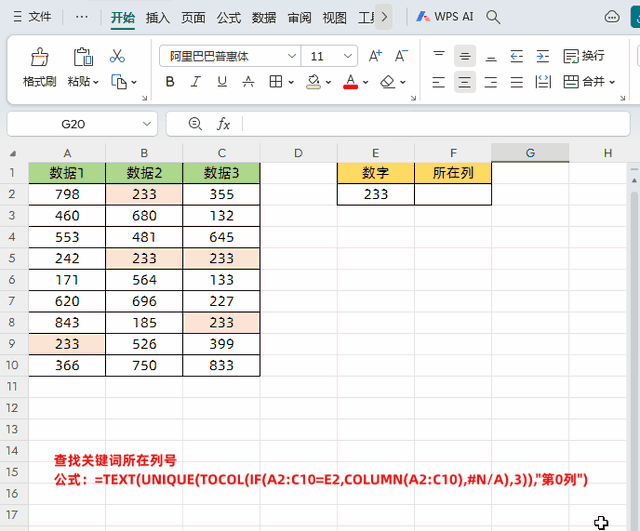Click the WPS AI button
This screenshot has width=640, height=531.
pos(444,17)
